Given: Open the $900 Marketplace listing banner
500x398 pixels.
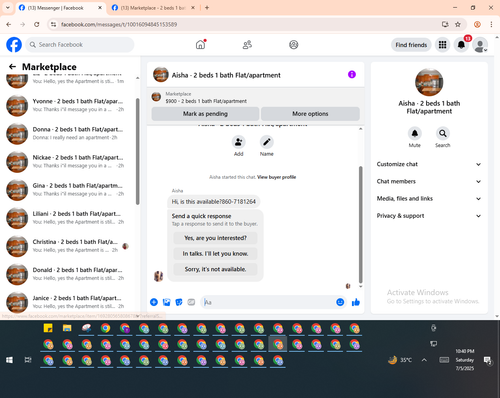Looking at the screenshot, I should coord(255,97).
